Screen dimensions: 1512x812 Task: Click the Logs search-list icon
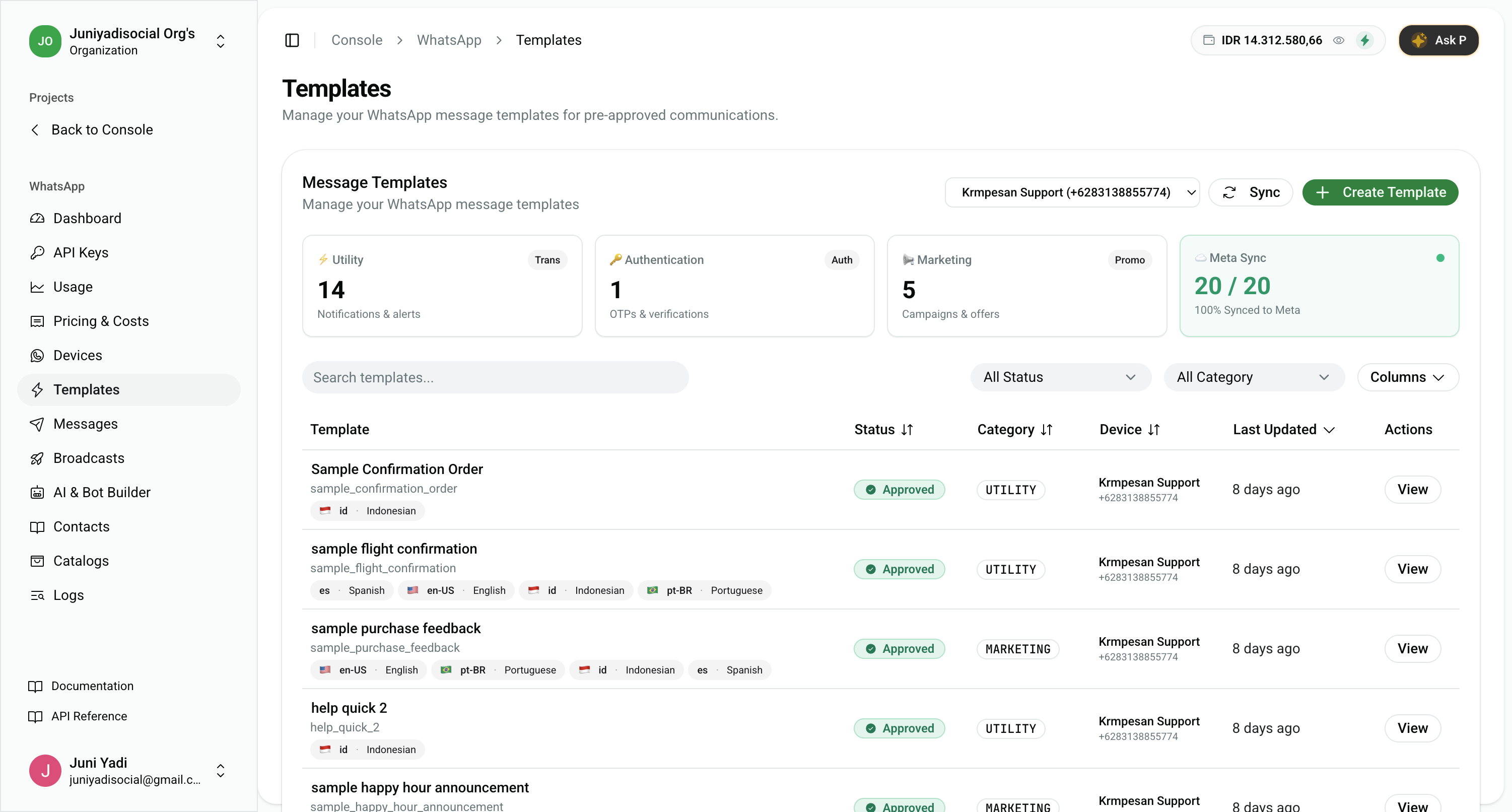(x=37, y=595)
